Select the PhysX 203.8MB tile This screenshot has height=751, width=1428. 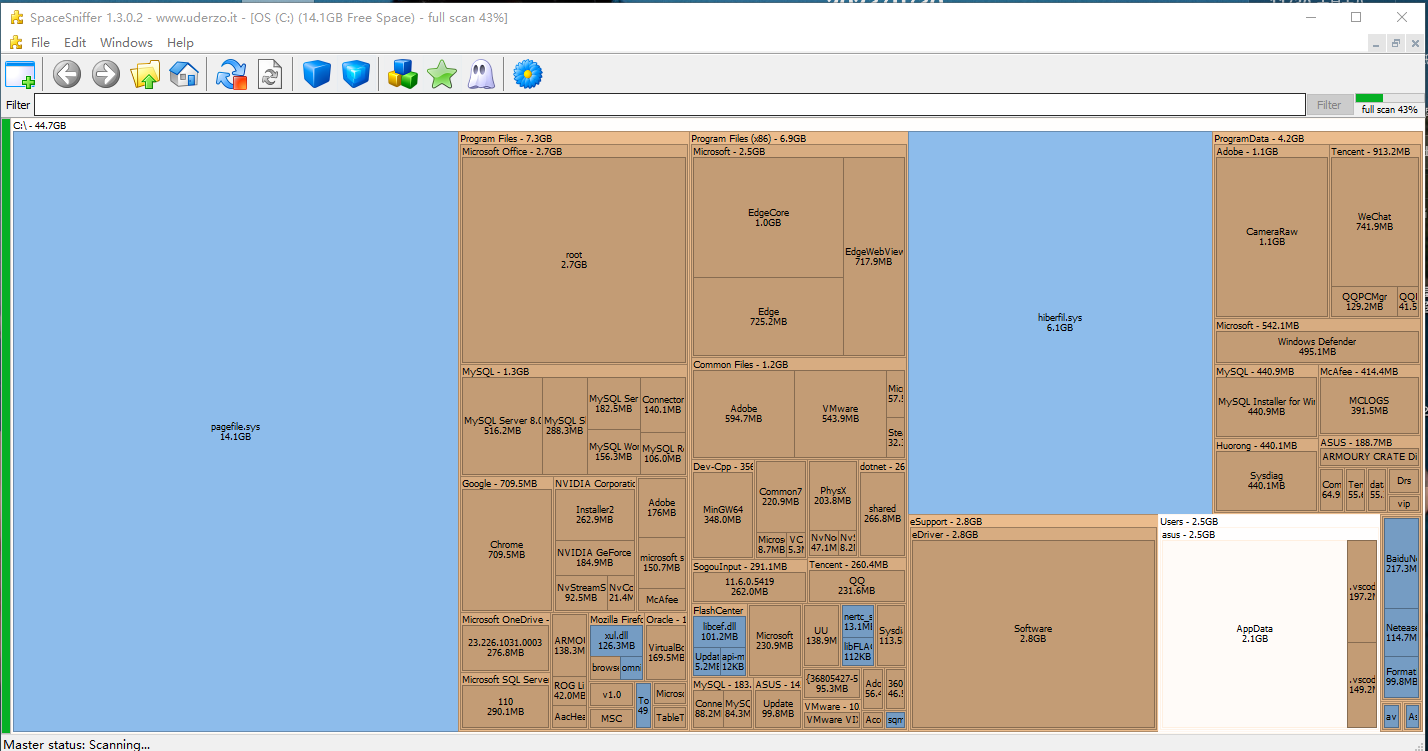coord(832,495)
